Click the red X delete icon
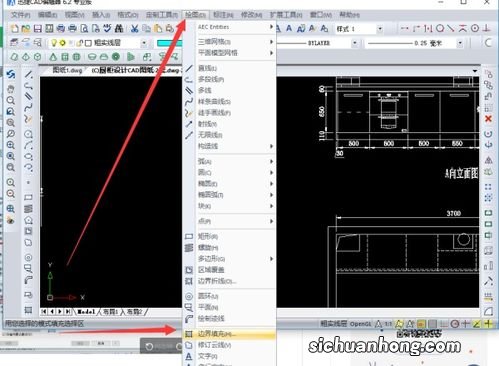Image resolution: width=499 pixels, height=366 pixels. 488,119
